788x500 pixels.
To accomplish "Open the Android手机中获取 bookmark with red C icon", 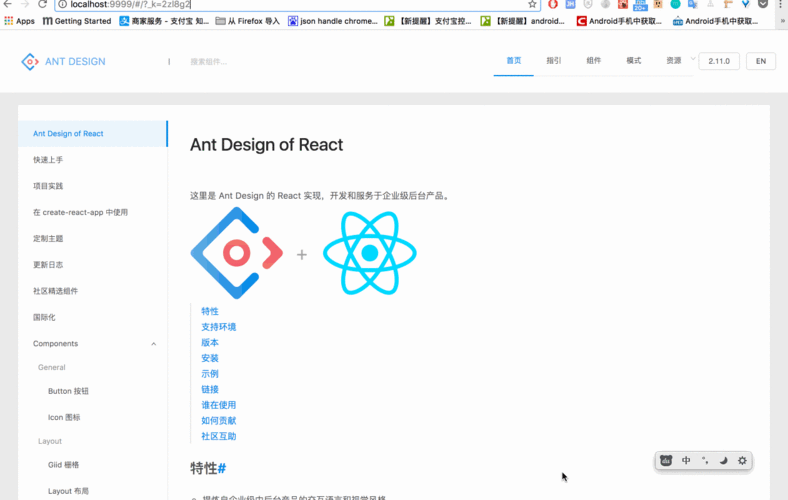I will click(x=619, y=21).
